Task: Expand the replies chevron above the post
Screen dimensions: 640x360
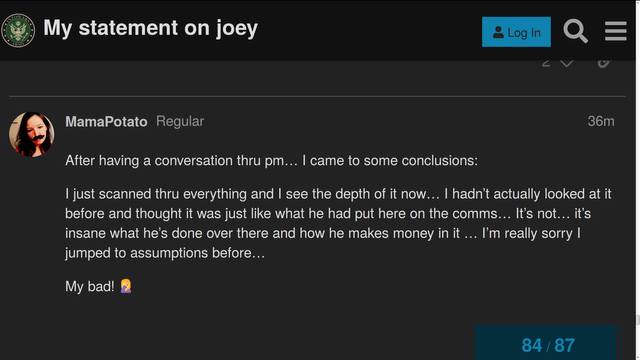Action: tap(567, 63)
